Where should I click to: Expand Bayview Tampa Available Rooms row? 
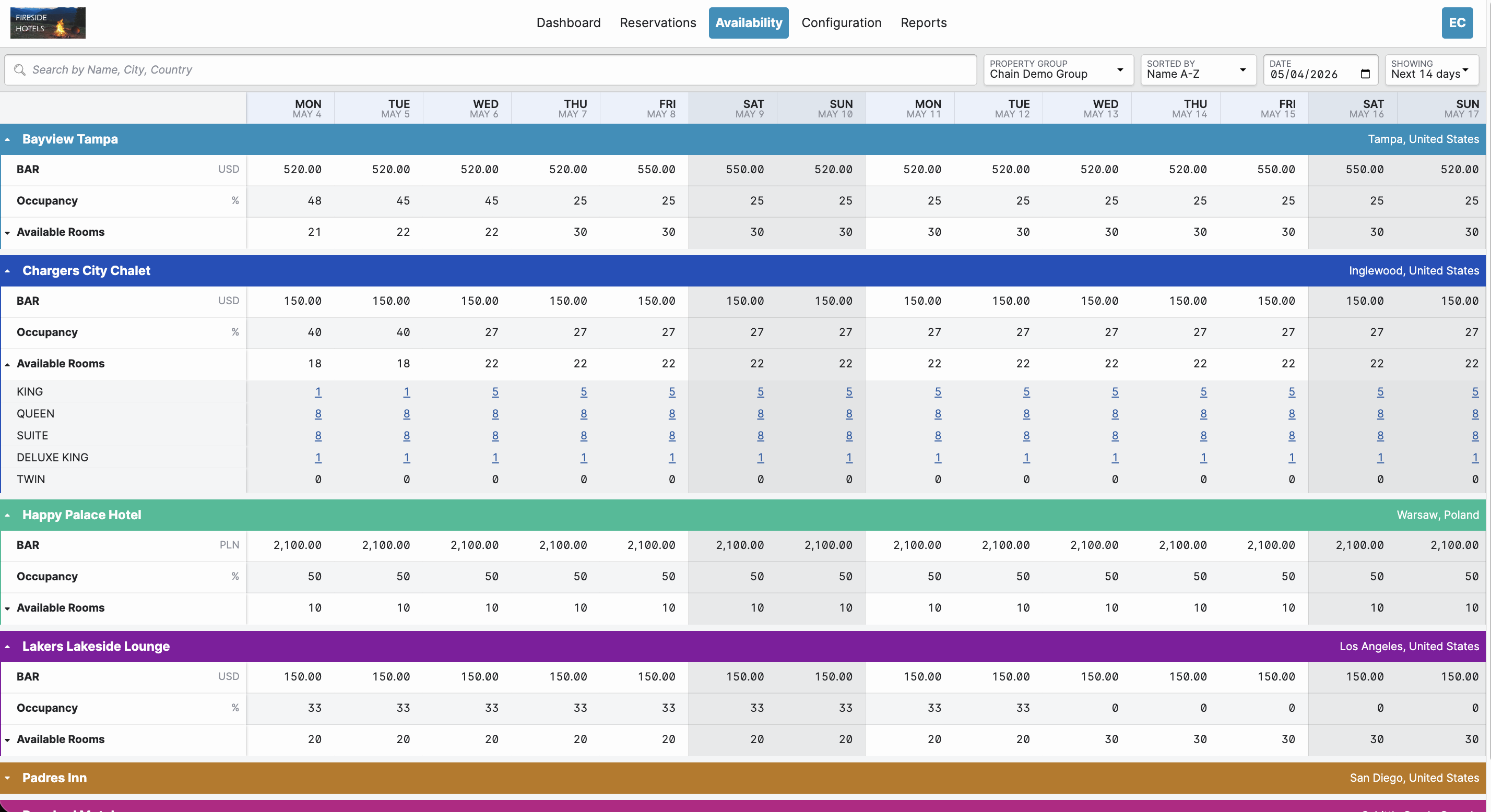[7, 233]
